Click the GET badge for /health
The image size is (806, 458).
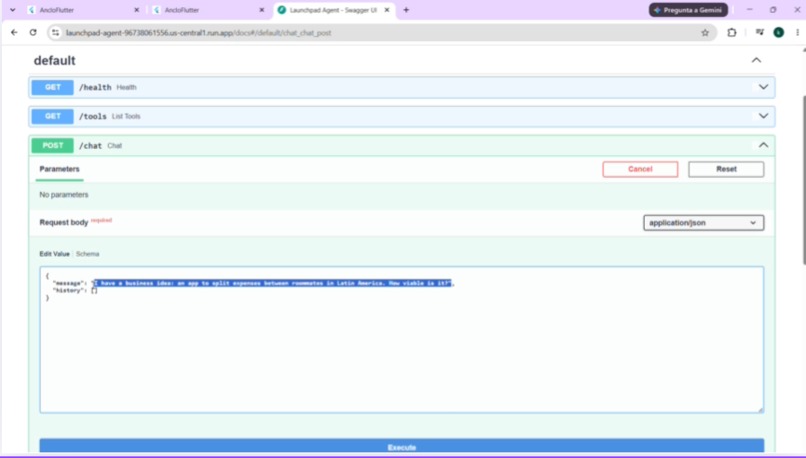point(52,87)
